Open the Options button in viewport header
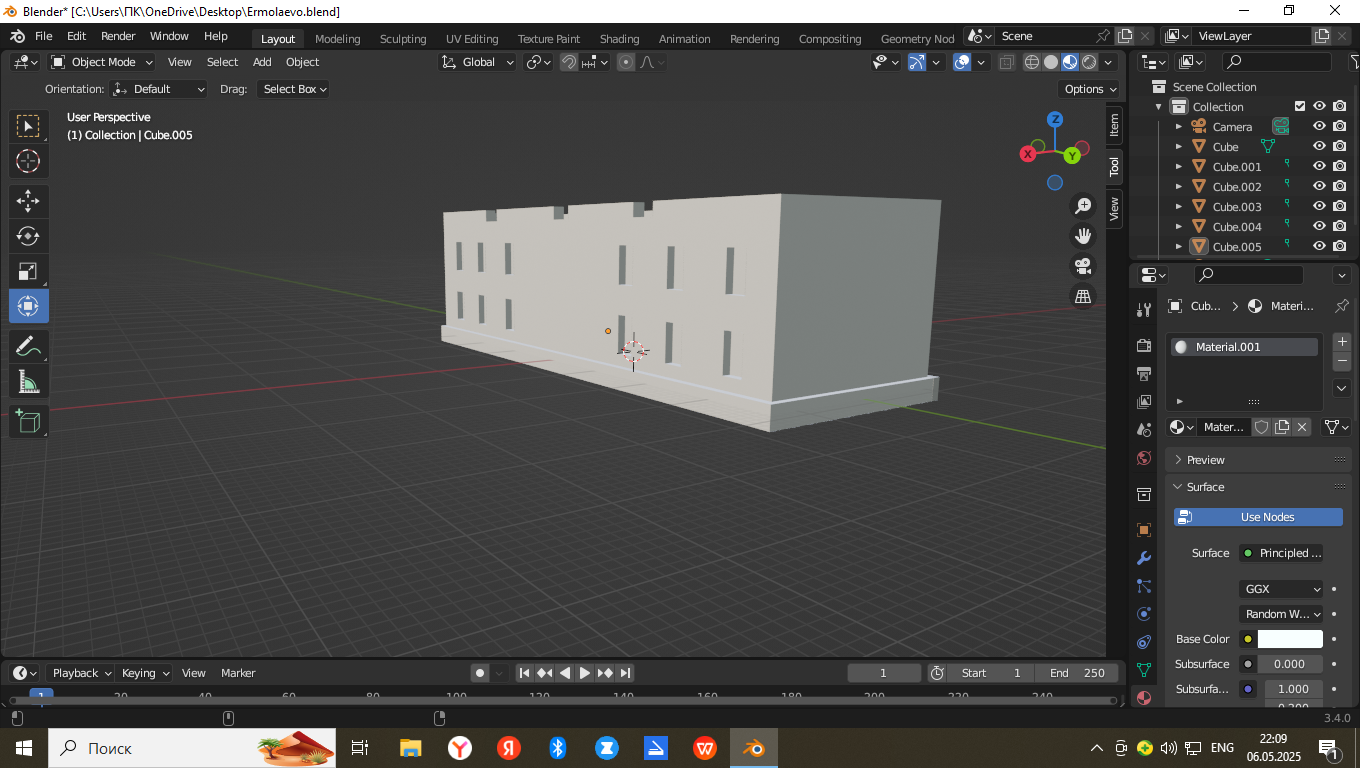Viewport: 1360px width, 768px height. pyautogui.click(x=1089, y=89)
